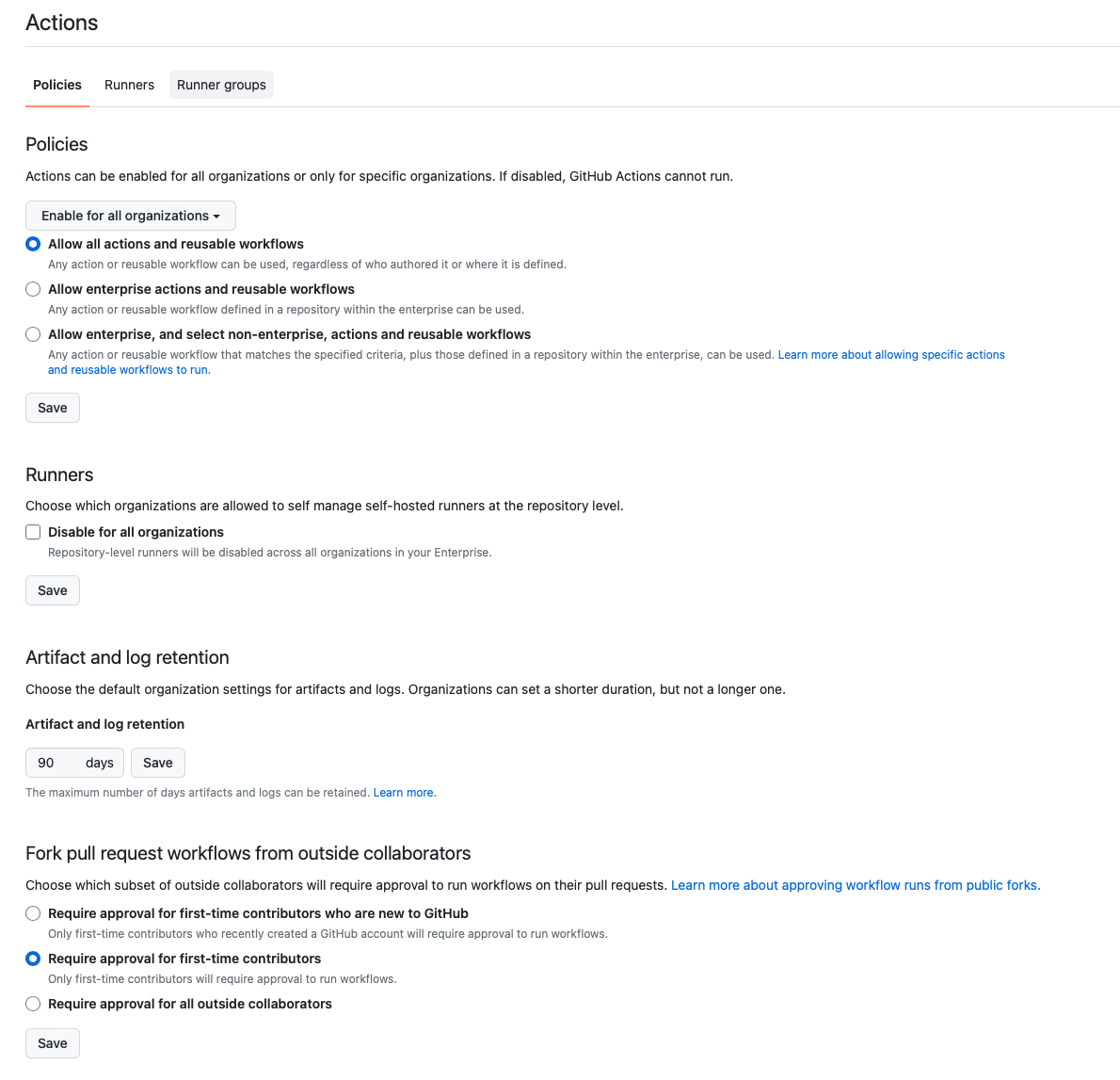Open link about approving workflow runs from forks
The image size is (1120, 1080).
pyautogui.click(x=855, y=885)
